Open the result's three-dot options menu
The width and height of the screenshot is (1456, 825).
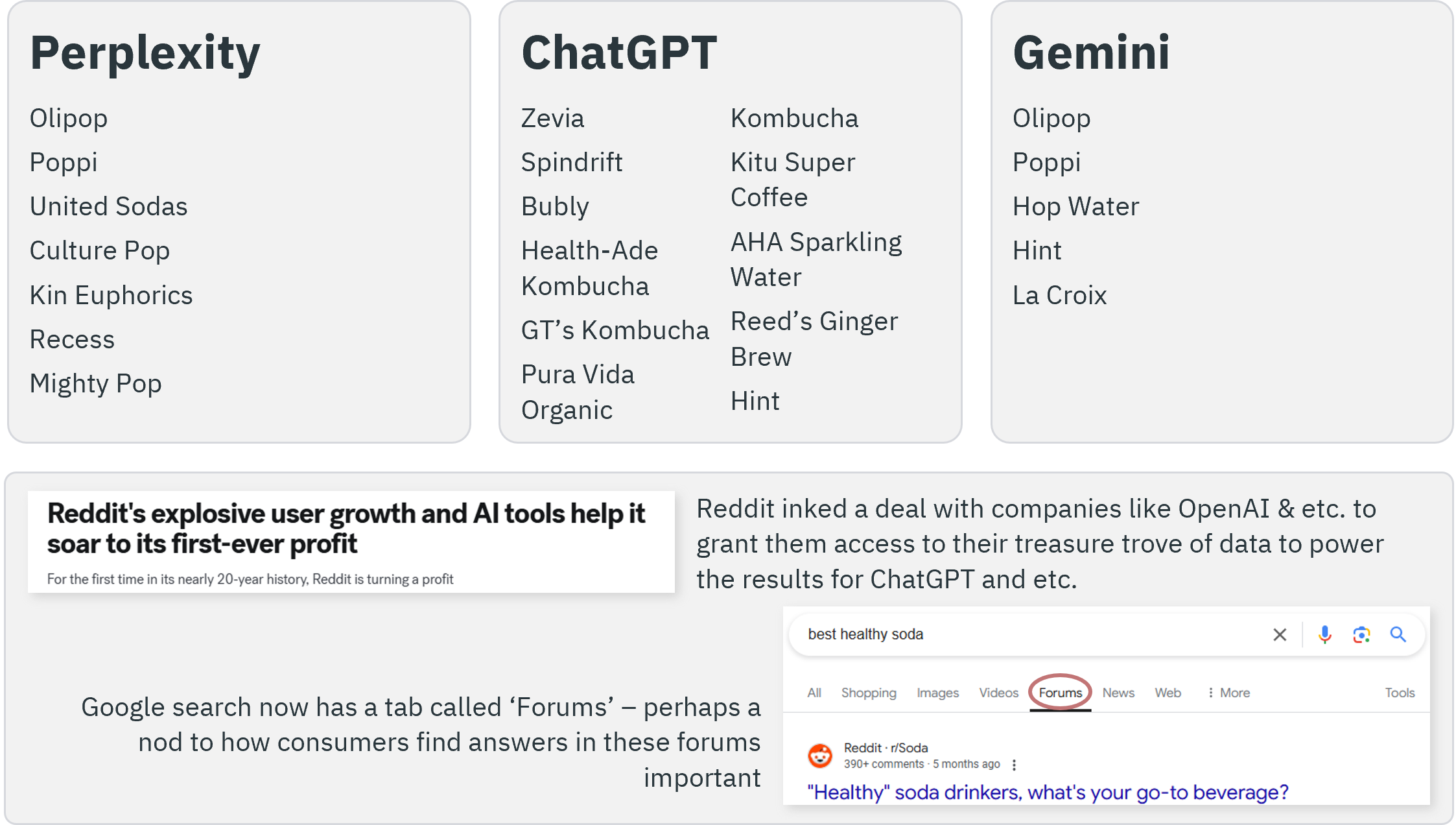[1014, 765]
